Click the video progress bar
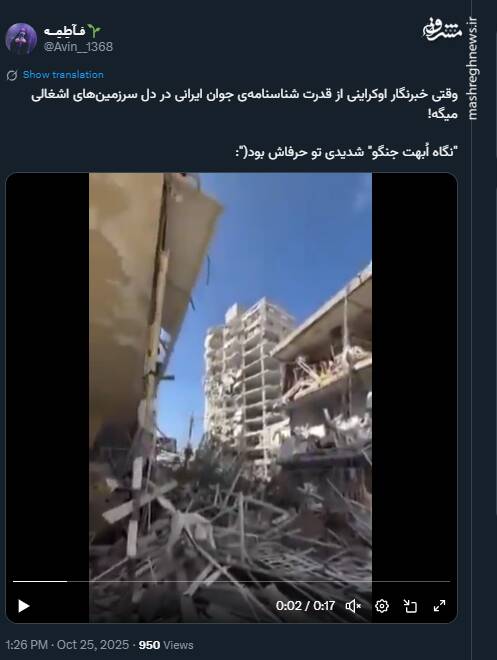Screen dimensions: 497x660 (231, 581)
